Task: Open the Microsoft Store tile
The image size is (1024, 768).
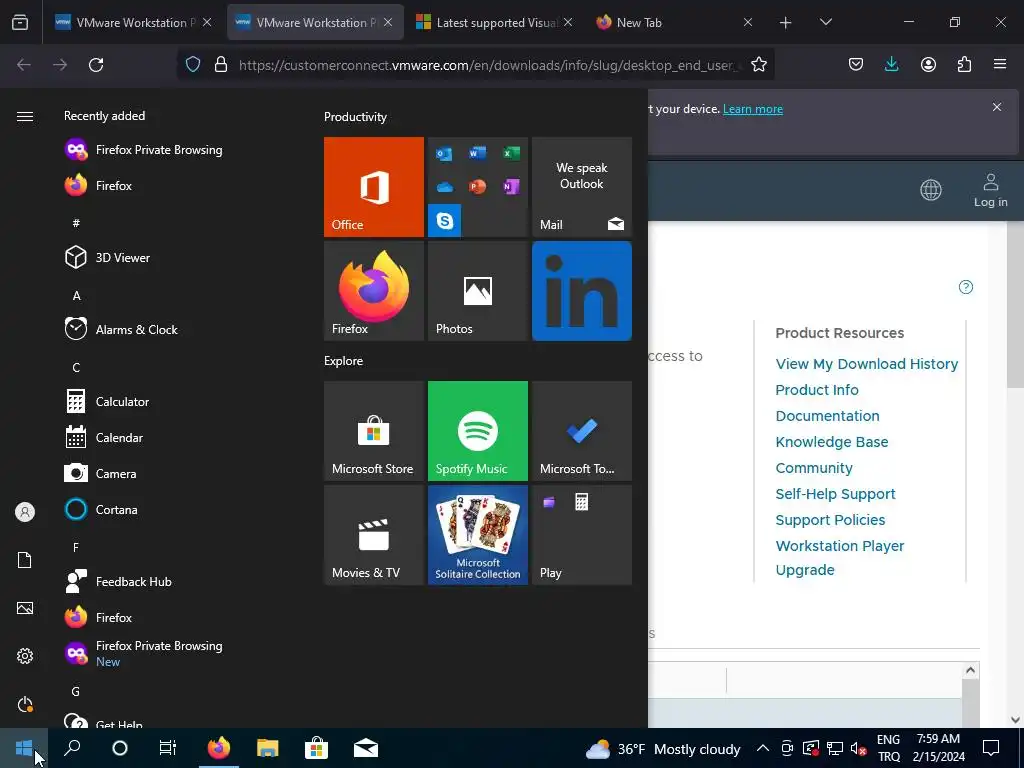Action: point(374,431)
